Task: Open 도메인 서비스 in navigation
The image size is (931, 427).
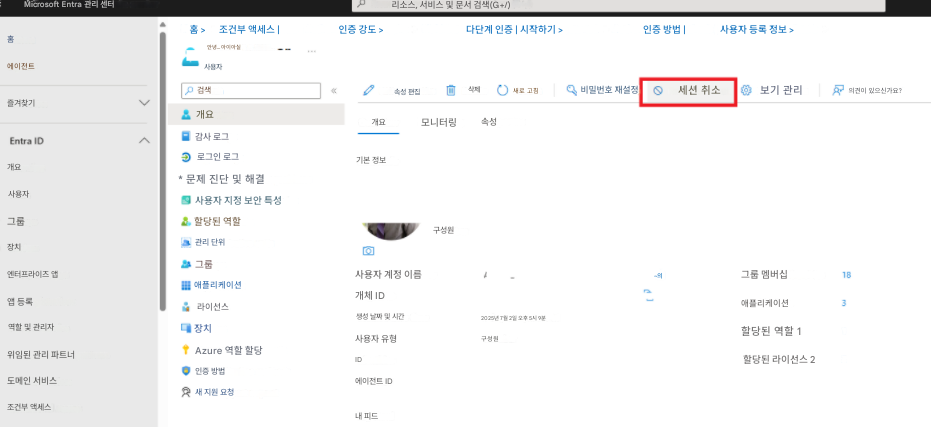Action: click(31, 380)
